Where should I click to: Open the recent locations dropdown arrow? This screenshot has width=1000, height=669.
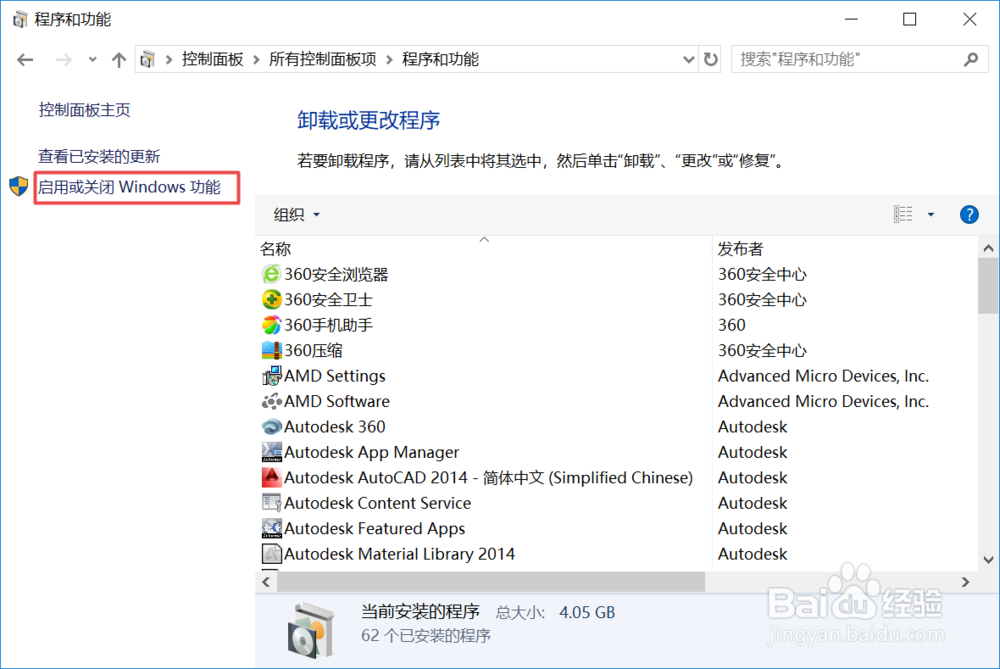(92, 59)
